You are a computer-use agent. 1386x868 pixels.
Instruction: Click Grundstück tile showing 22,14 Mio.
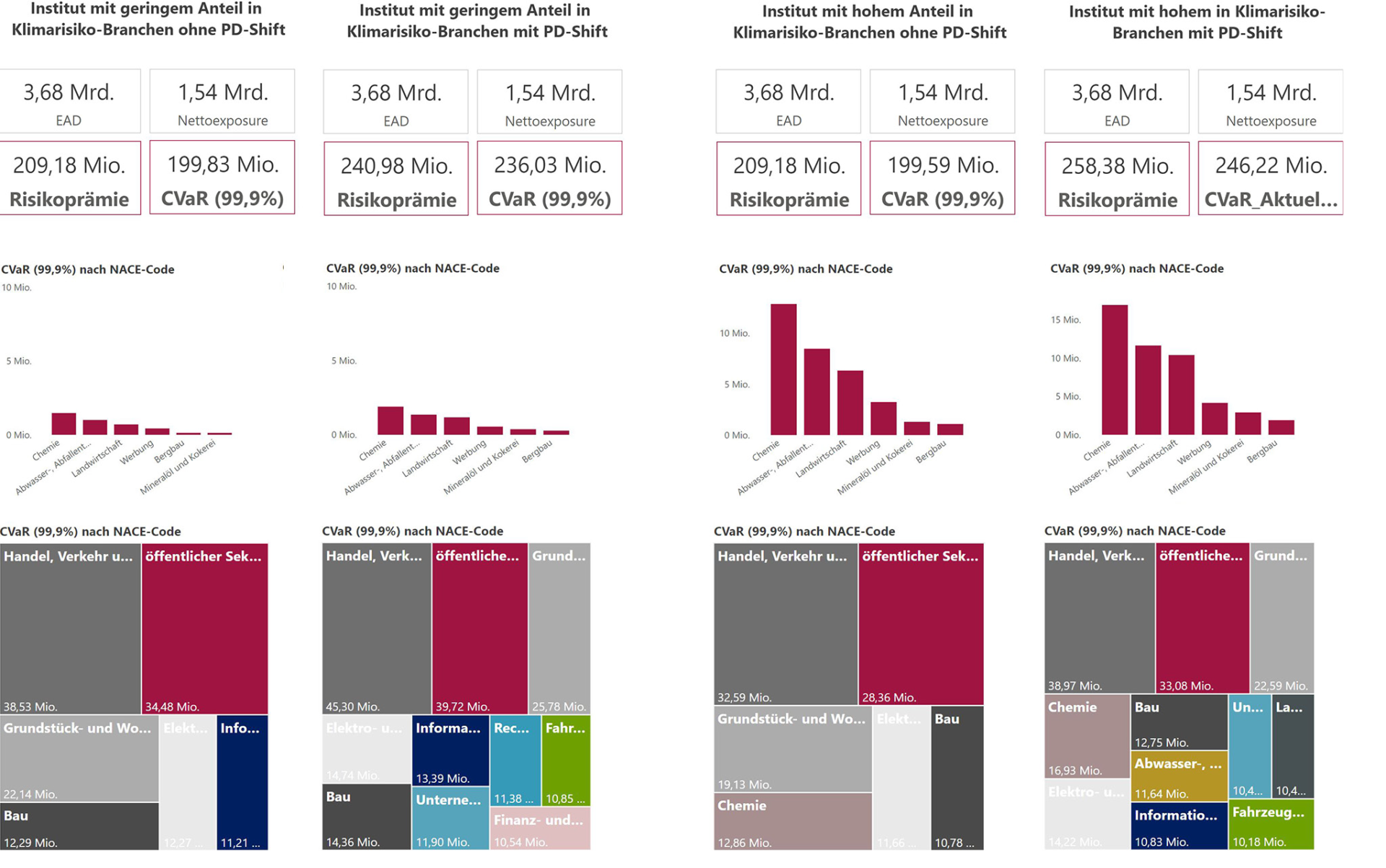[x=79, y=759]
